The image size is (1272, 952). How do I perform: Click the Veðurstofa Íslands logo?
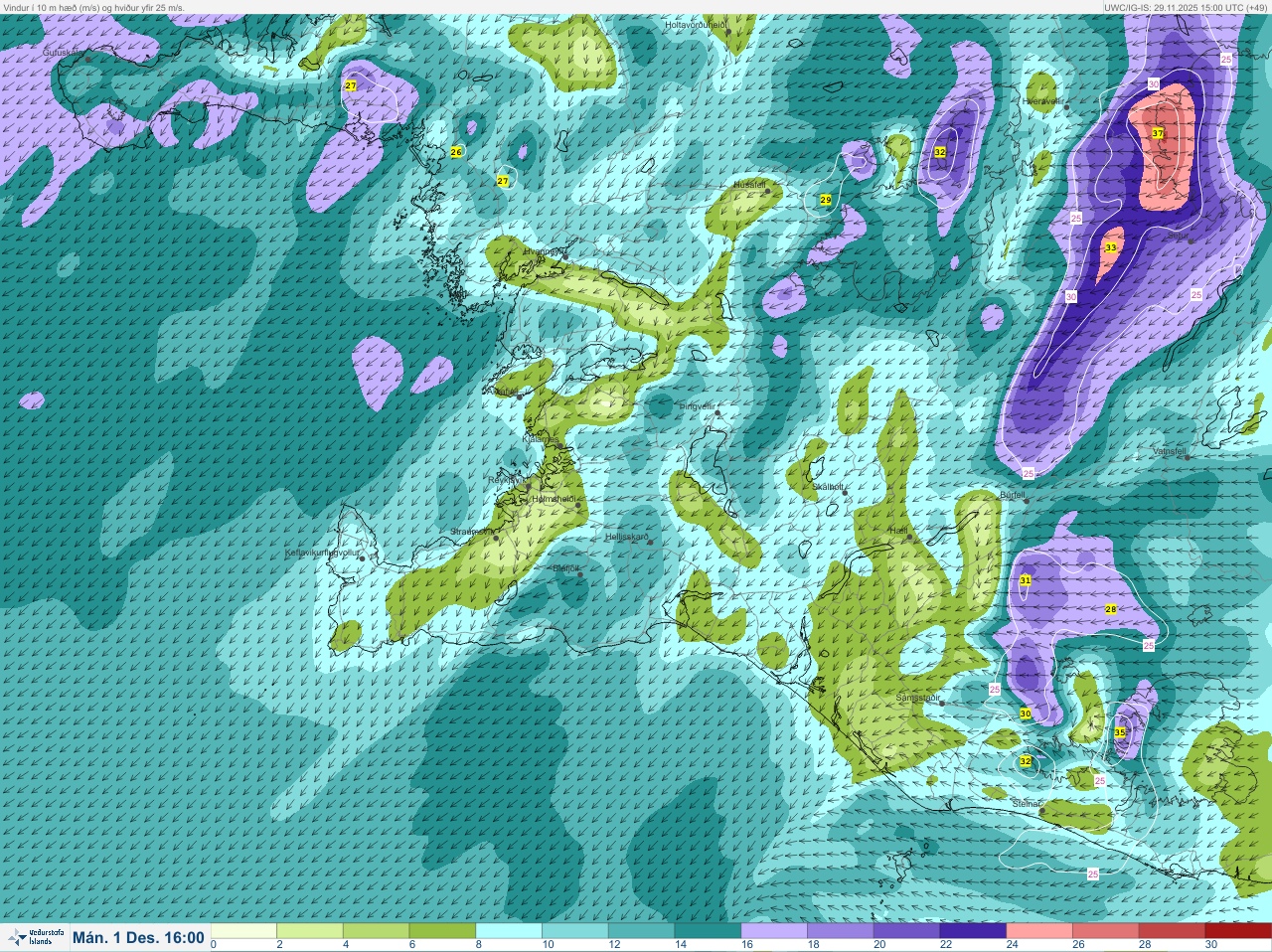tap(35, 937)
